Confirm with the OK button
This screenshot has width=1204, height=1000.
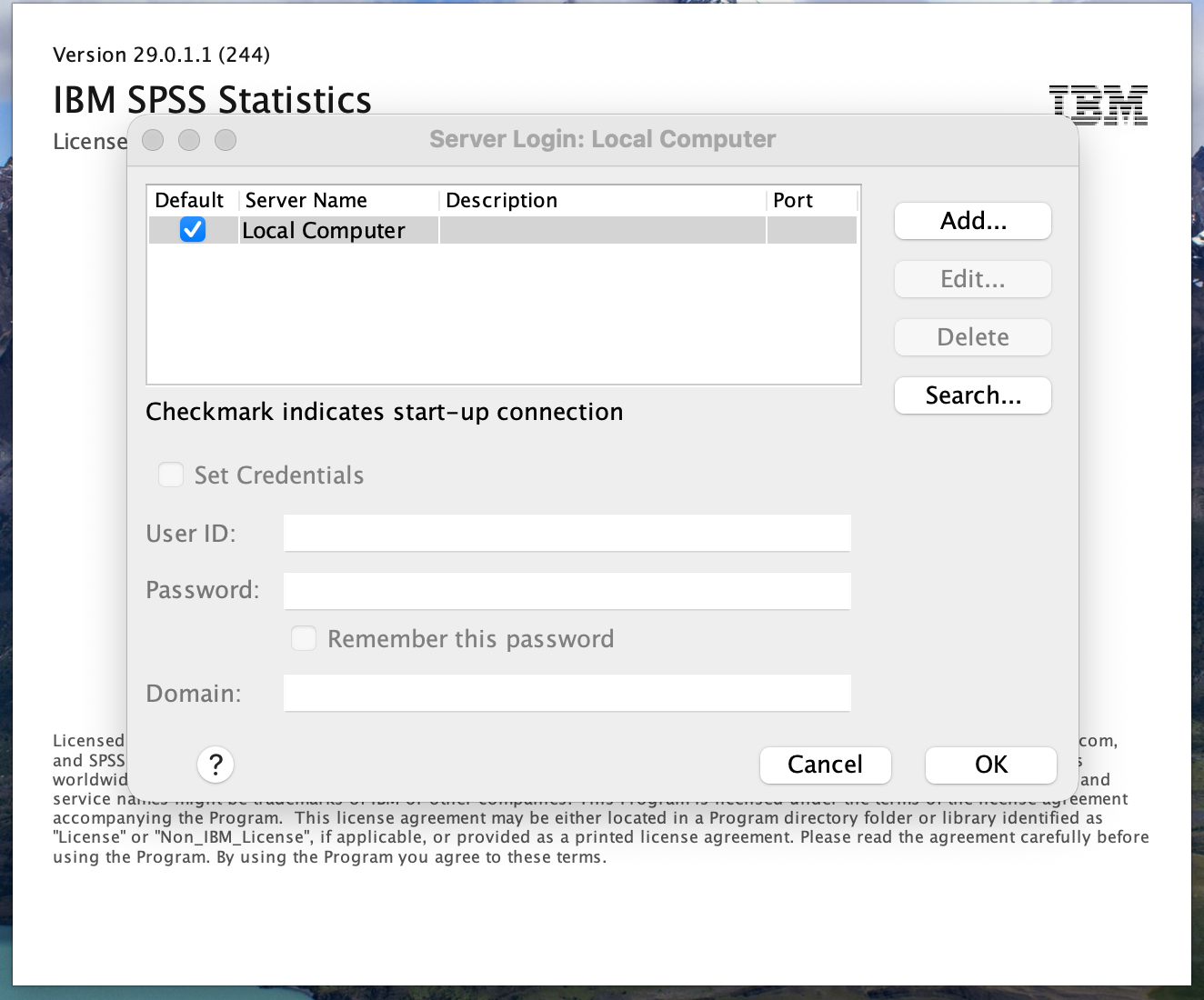tap(990, 765)
